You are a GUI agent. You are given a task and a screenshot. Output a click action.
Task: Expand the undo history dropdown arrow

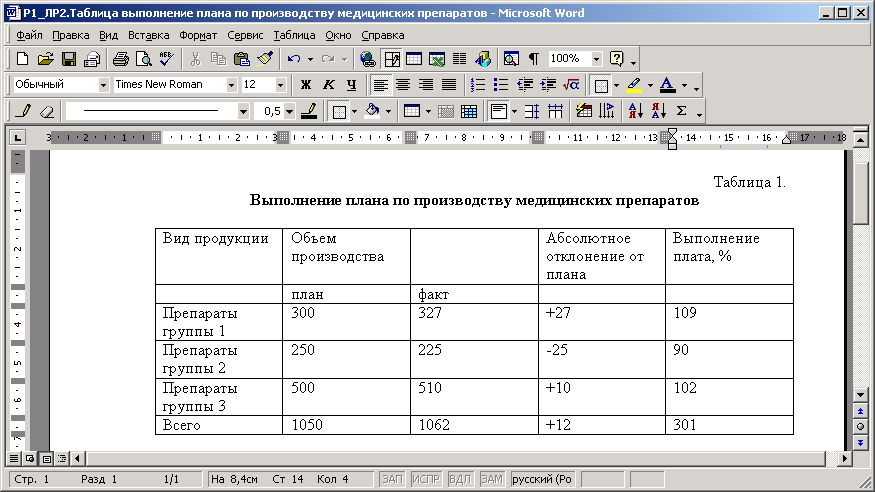pos(310,59)
